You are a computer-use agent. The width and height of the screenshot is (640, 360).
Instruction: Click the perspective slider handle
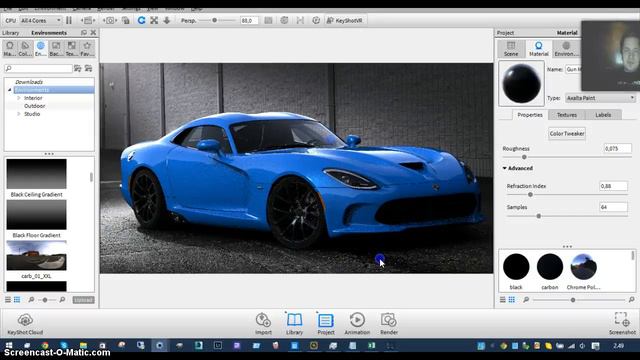[214, 20]
